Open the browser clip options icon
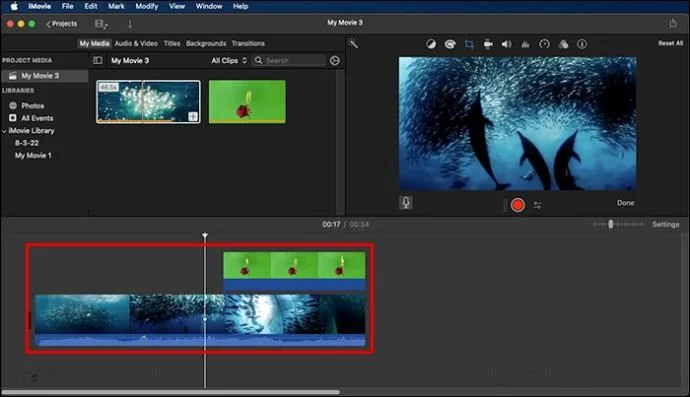The height and width of the screenshot is (397, 690). (x=334, y=61)
